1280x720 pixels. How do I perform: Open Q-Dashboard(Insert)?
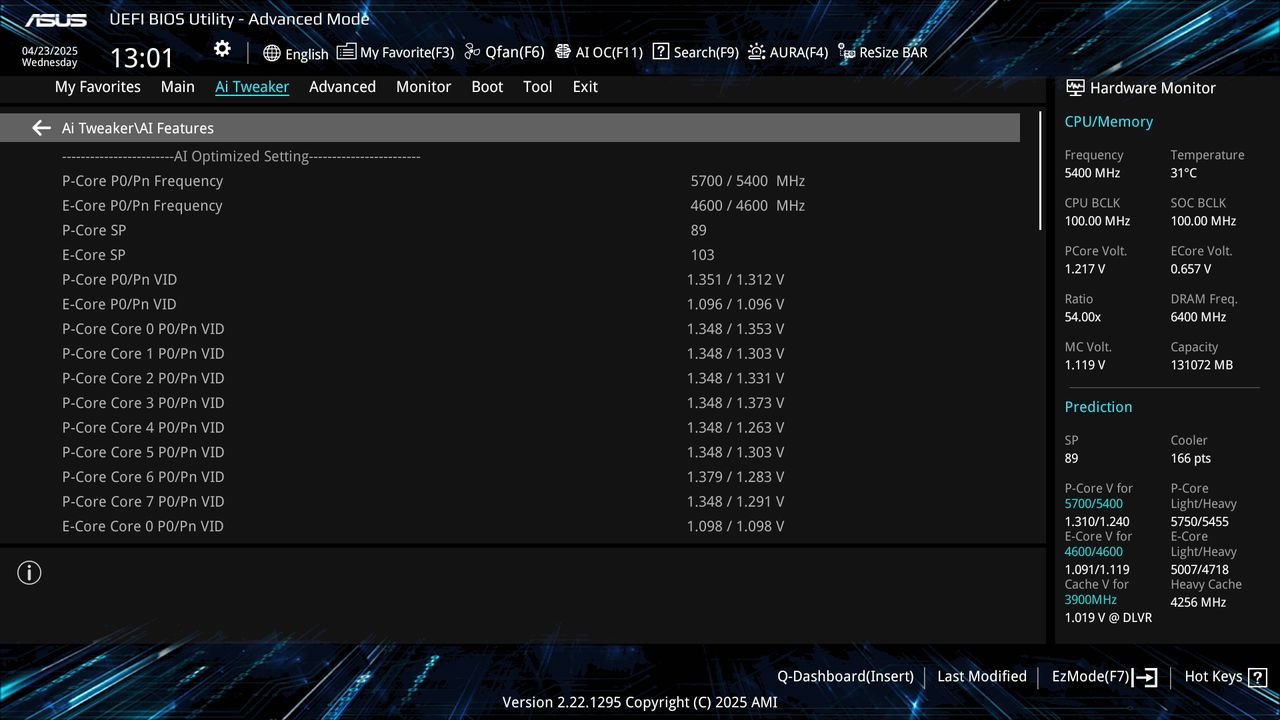(845, 677)
